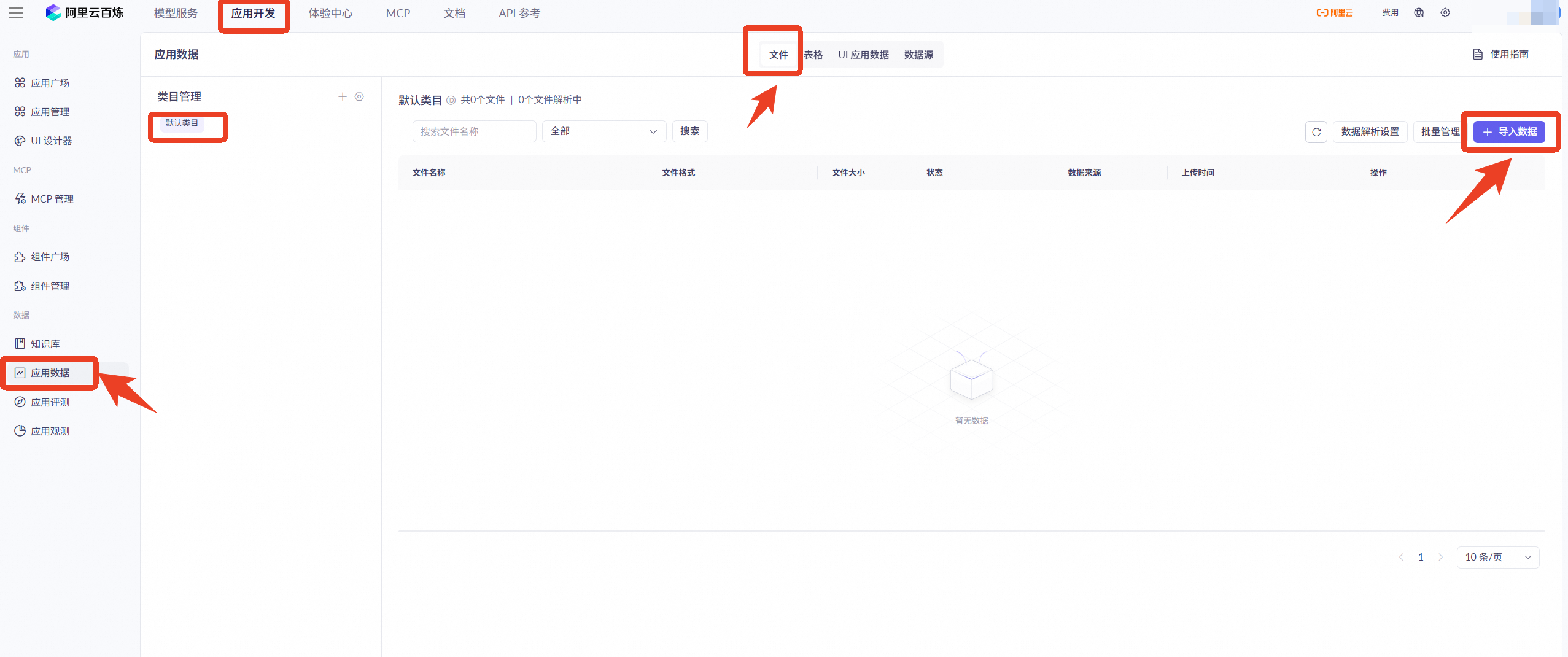Click the 文件大小 column header

pos(848,173)
